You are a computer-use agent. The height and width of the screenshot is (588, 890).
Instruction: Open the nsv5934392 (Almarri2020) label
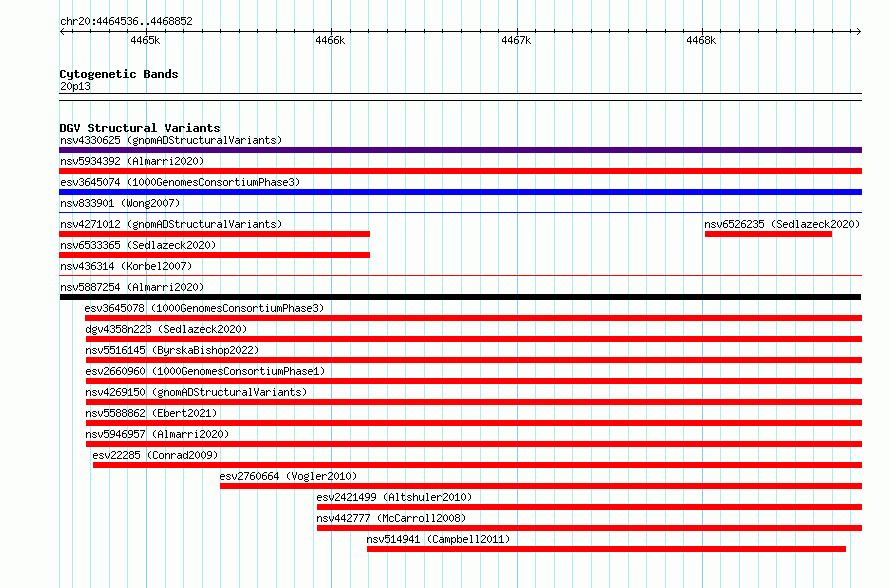pos(132,161)
